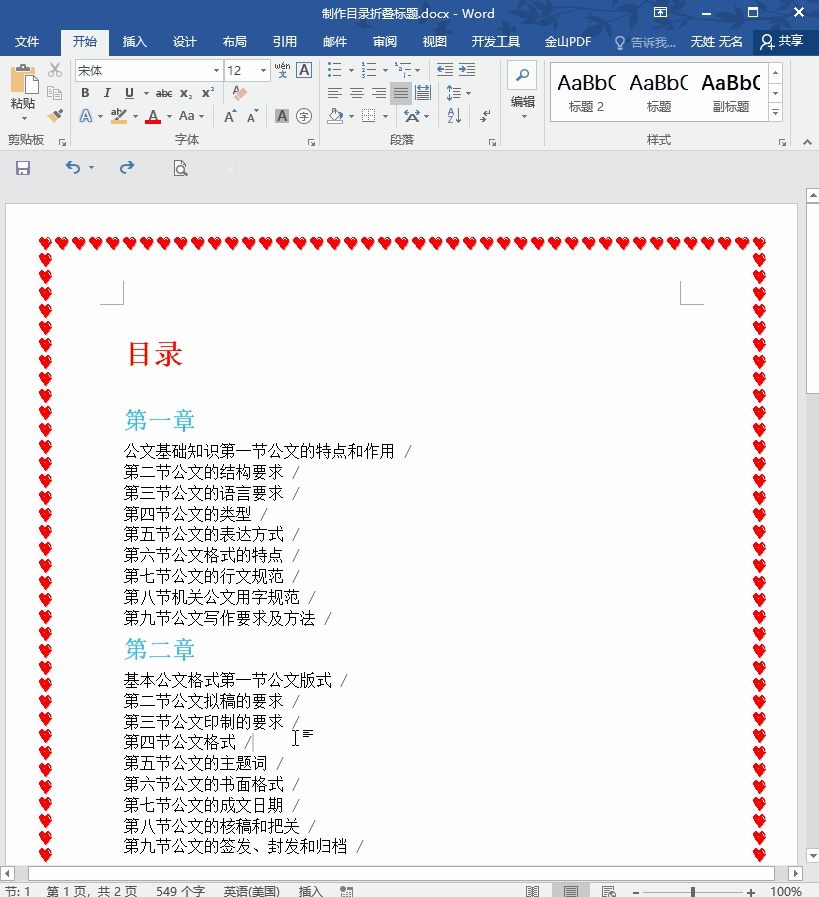Expand the styles gallery
819x897 pixels.
(776, 113)
